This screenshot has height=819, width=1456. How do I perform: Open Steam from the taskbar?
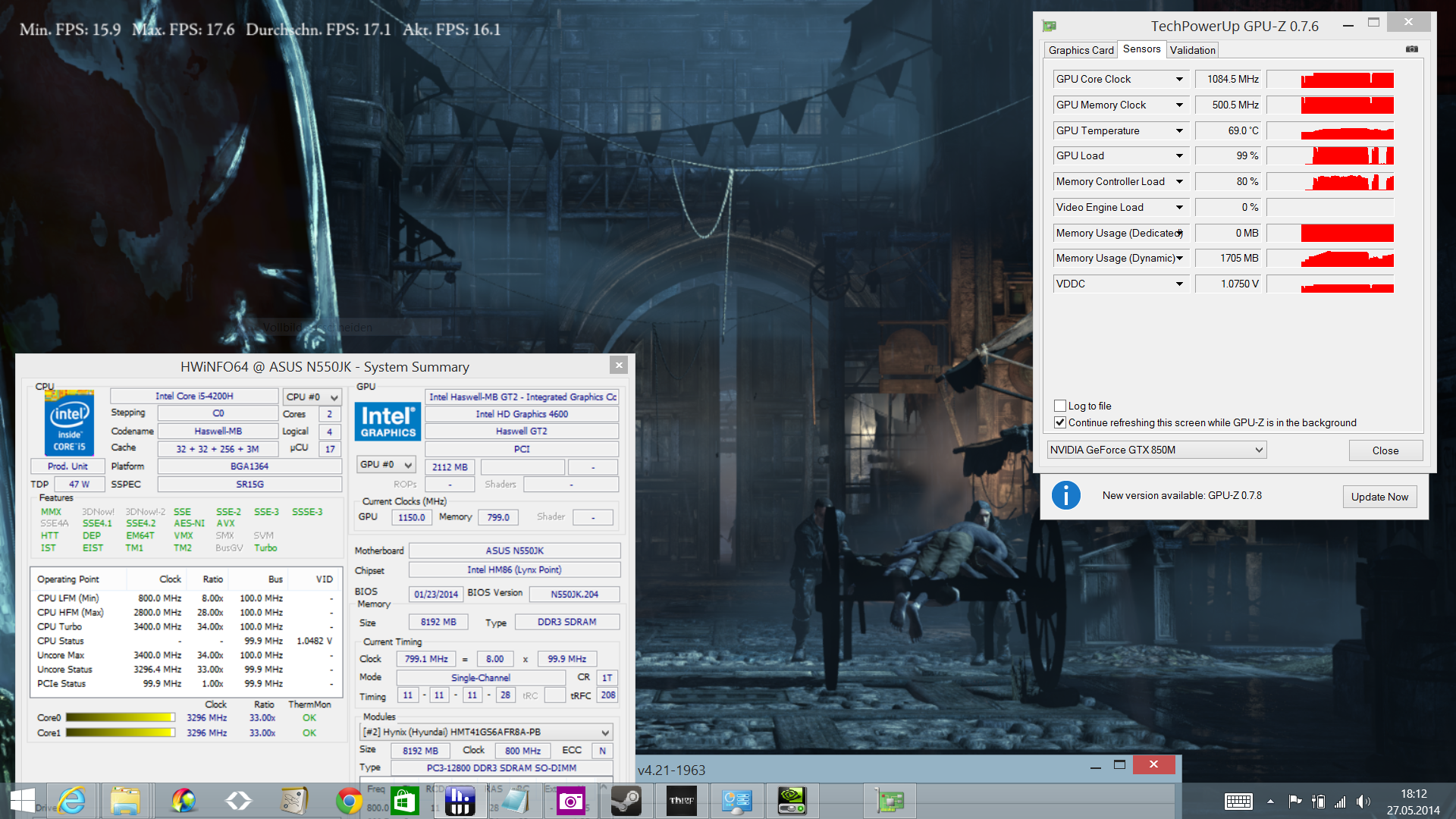(x=626, y=801)
